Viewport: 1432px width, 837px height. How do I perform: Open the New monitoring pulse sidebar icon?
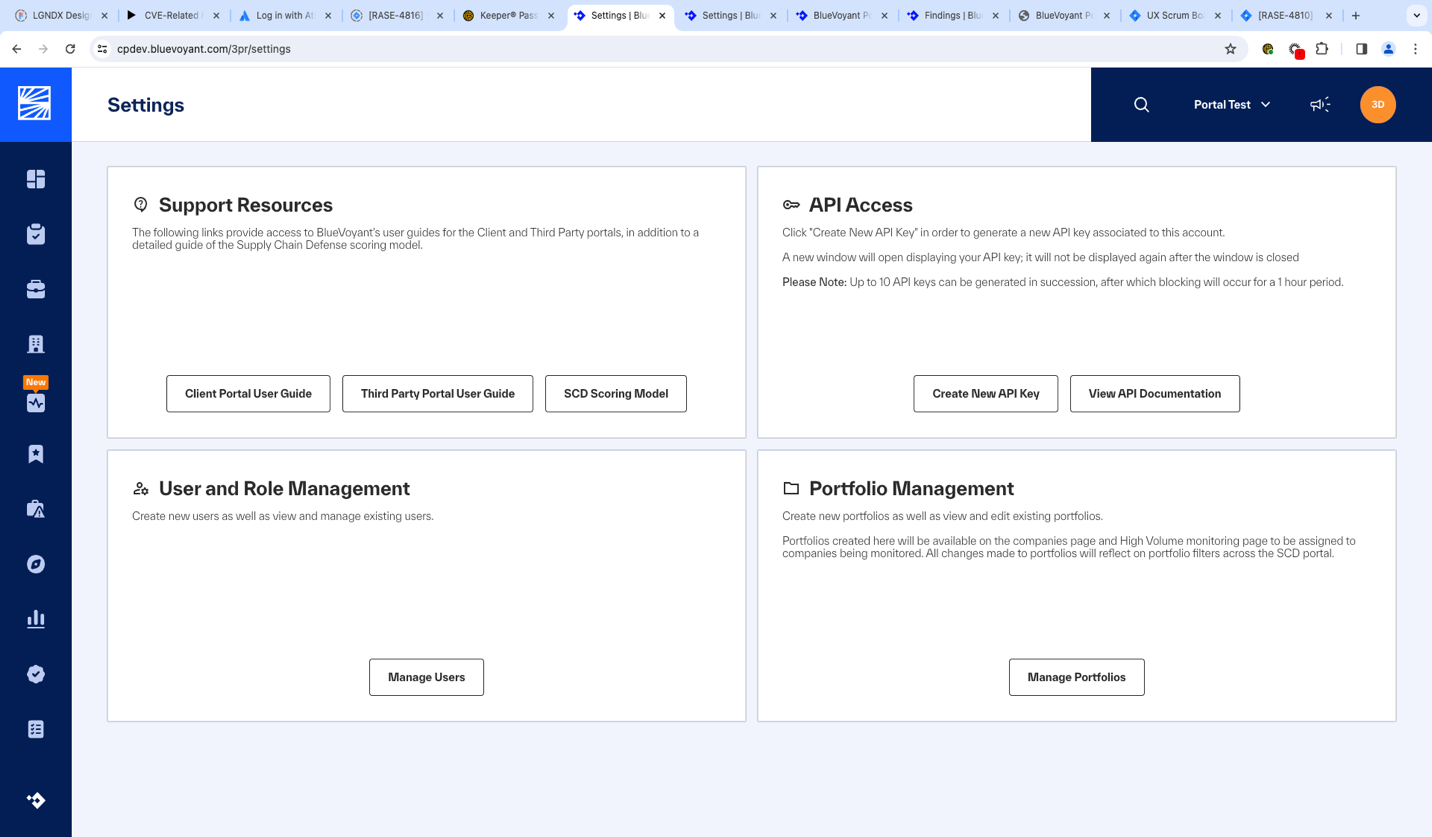pyautogui.click(x=36, y=403)
